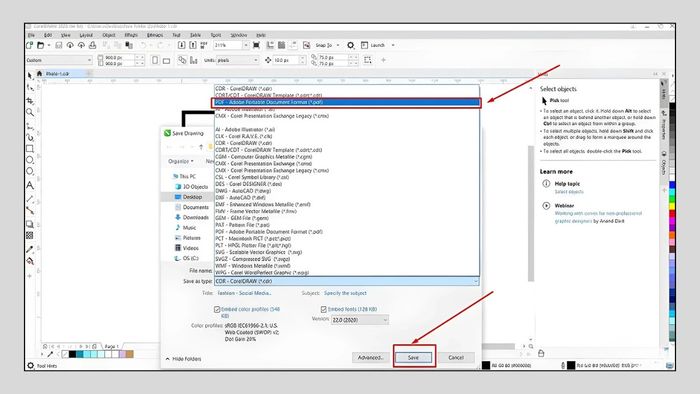Viewport: 700px width, 394px height.
Task: Open the Bitmaps menu
Action: point(155,35)
